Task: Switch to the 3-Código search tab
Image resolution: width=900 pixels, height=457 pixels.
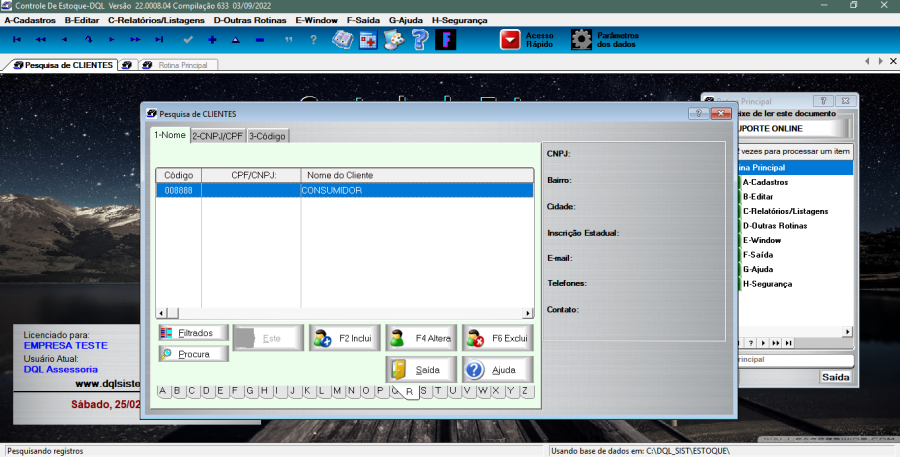Action: [x=267, y=135]
